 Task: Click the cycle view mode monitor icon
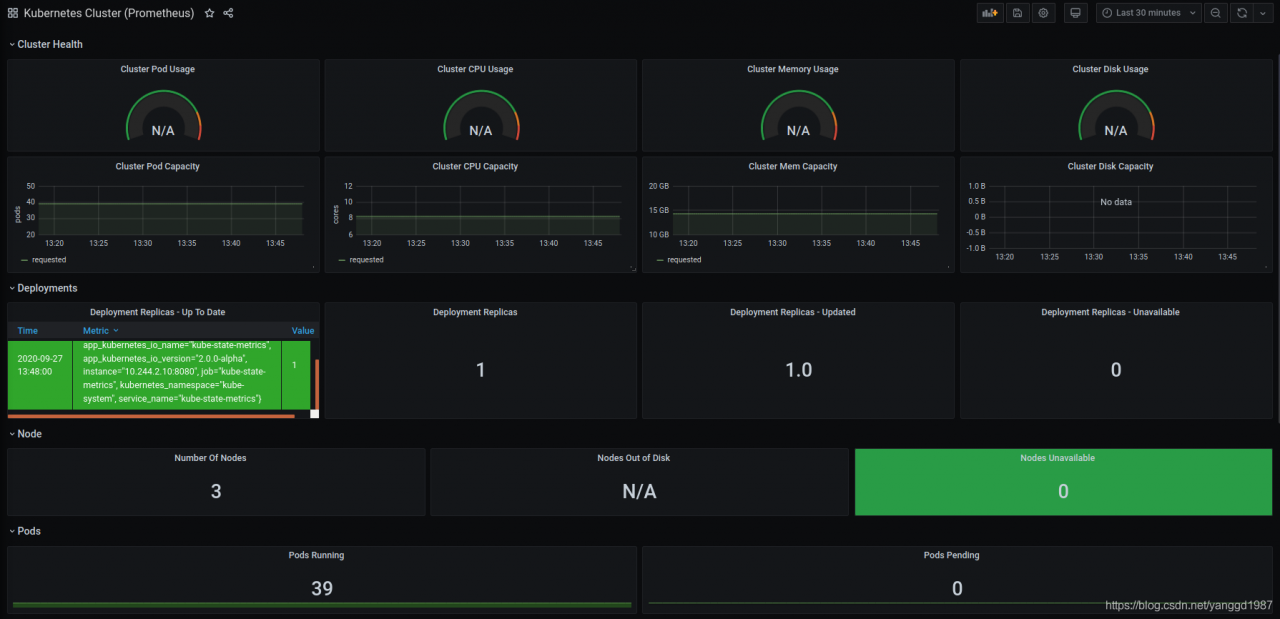tap(1075, 13)
